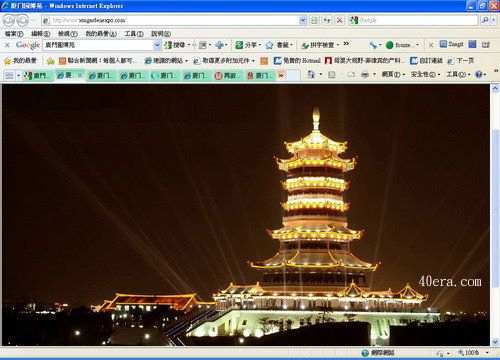The image size is (500, 360).
Task: Expand hidden Google Toolbar buttons chevron
Action: 346,44
